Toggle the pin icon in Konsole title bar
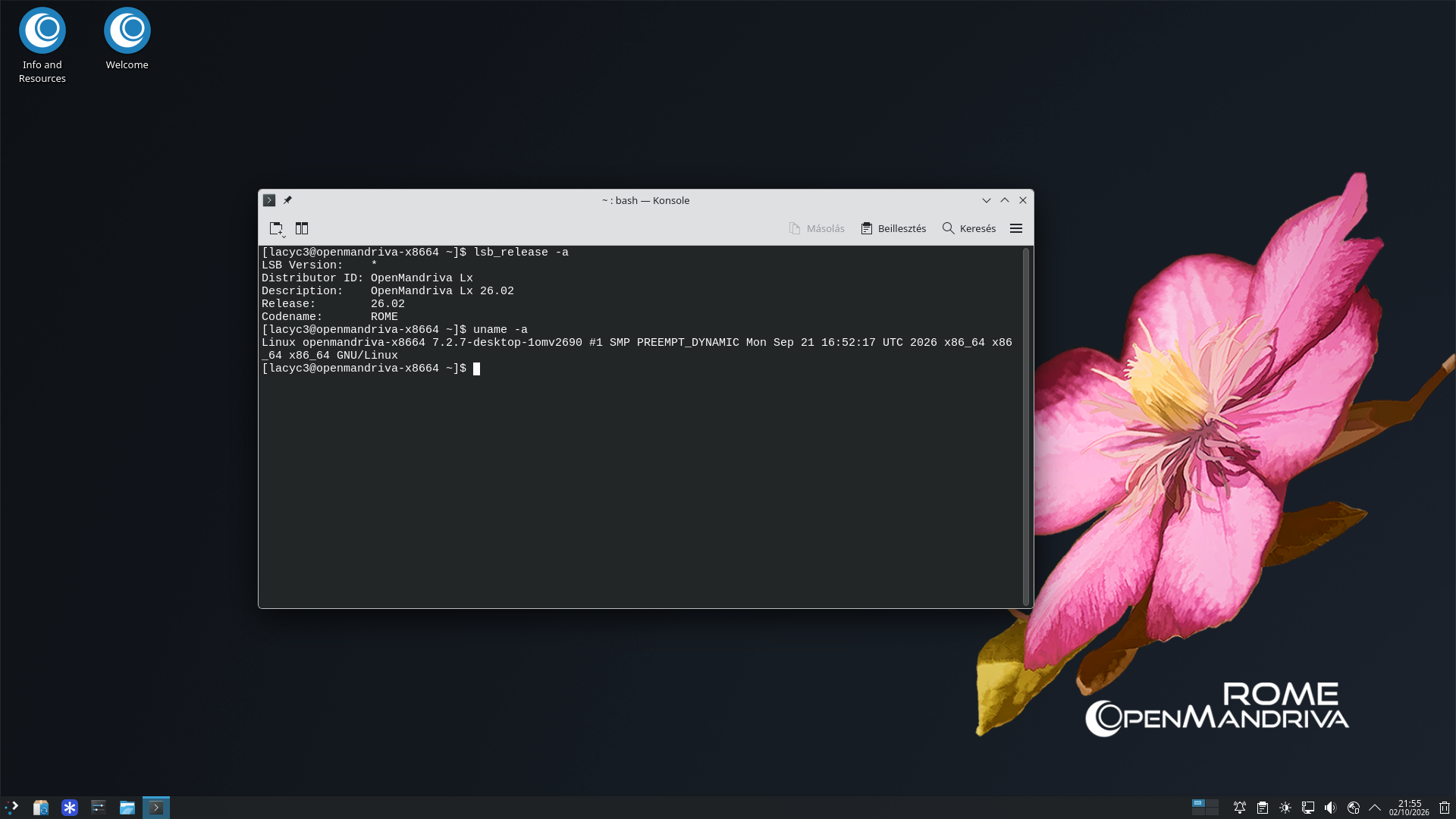Viewport: 1456px width, 819px height. pos(287,200)
